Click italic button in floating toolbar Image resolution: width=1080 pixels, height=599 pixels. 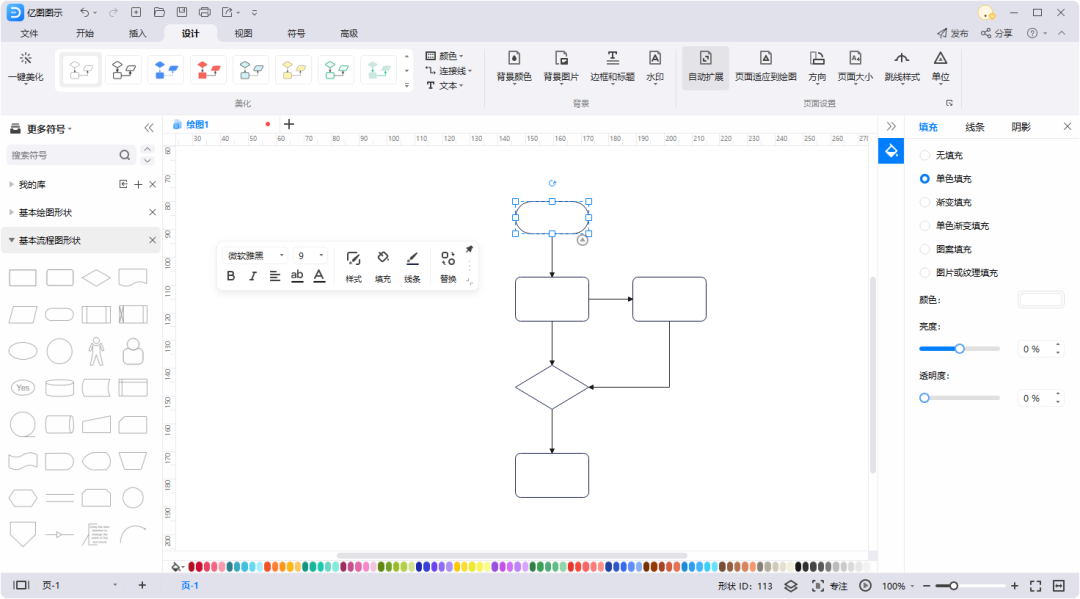tap(253, 276)
